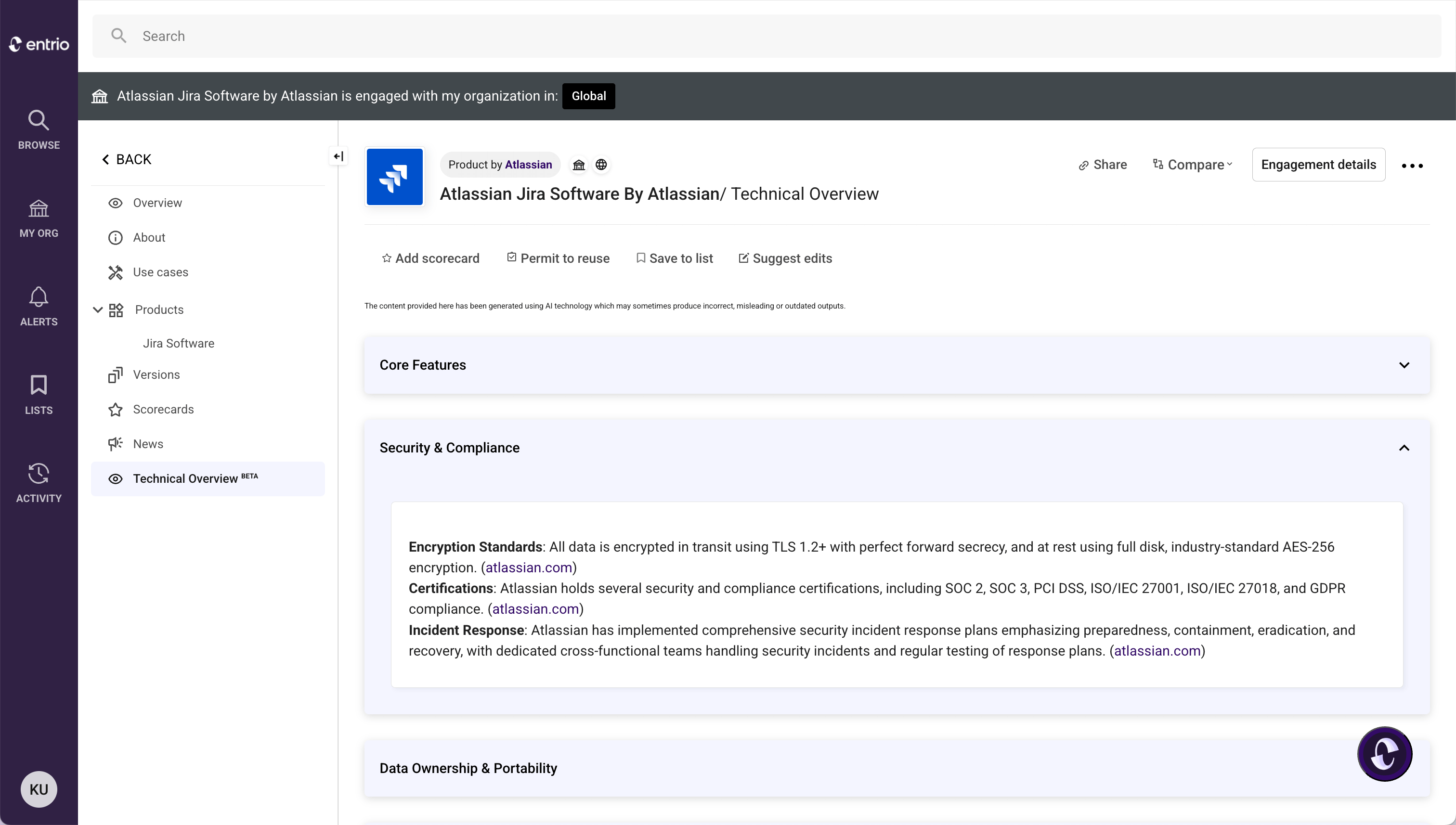Open Overview in the side menu
Image resolution: width=1456 pixels, height=825 pixels.
coord(208,203)
